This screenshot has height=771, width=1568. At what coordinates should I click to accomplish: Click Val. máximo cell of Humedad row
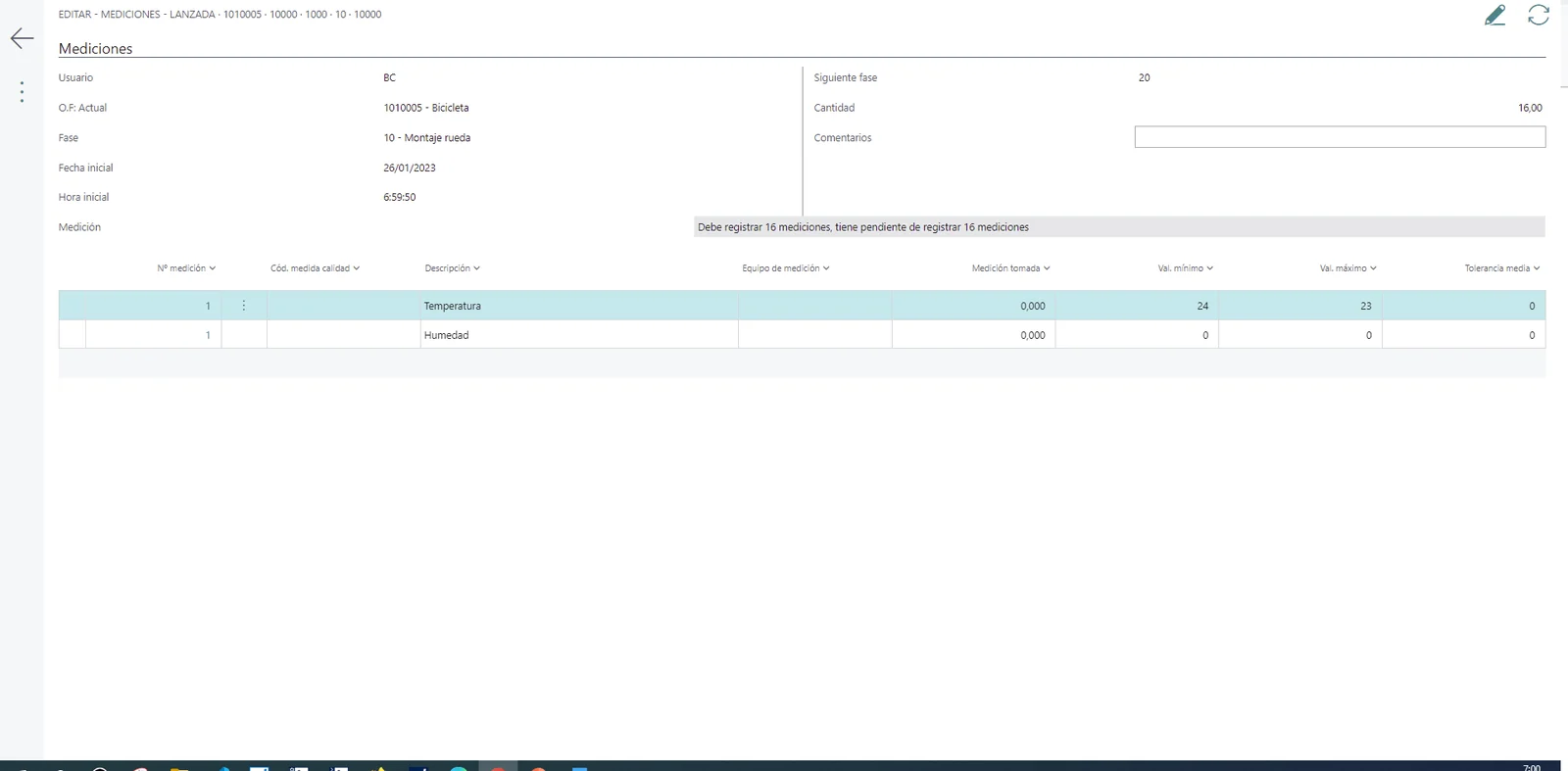[1300, 335]
